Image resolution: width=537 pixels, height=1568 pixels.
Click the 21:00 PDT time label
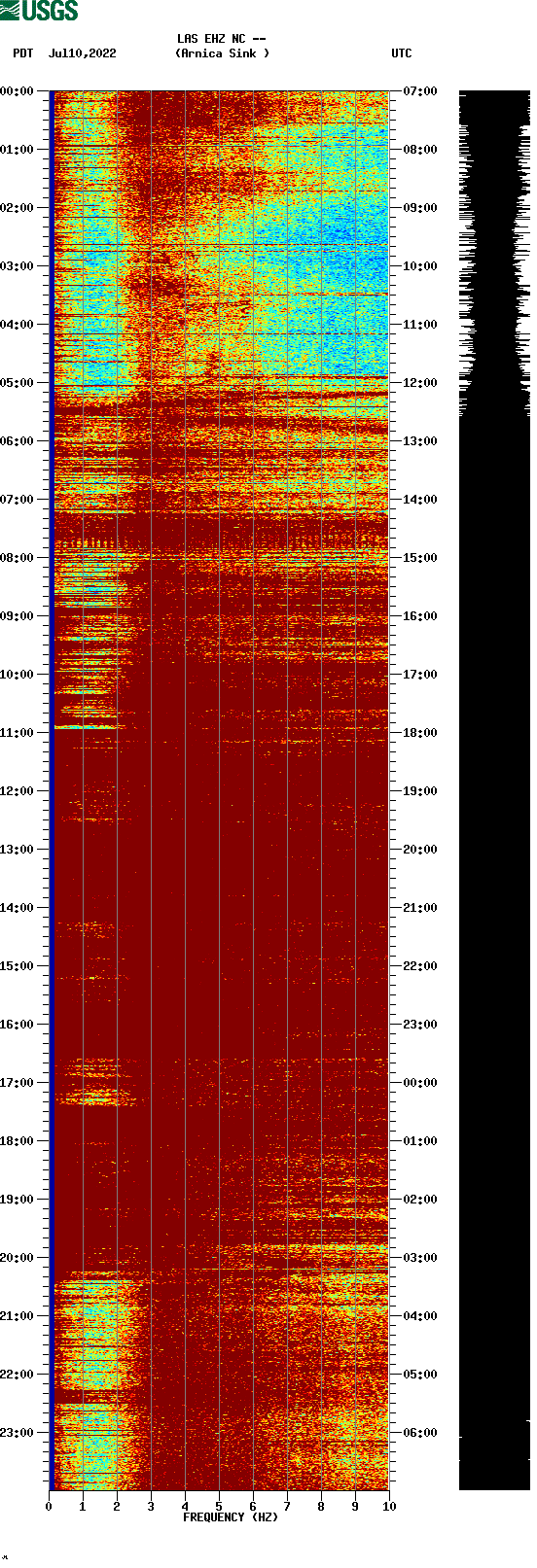(18, 1316)
